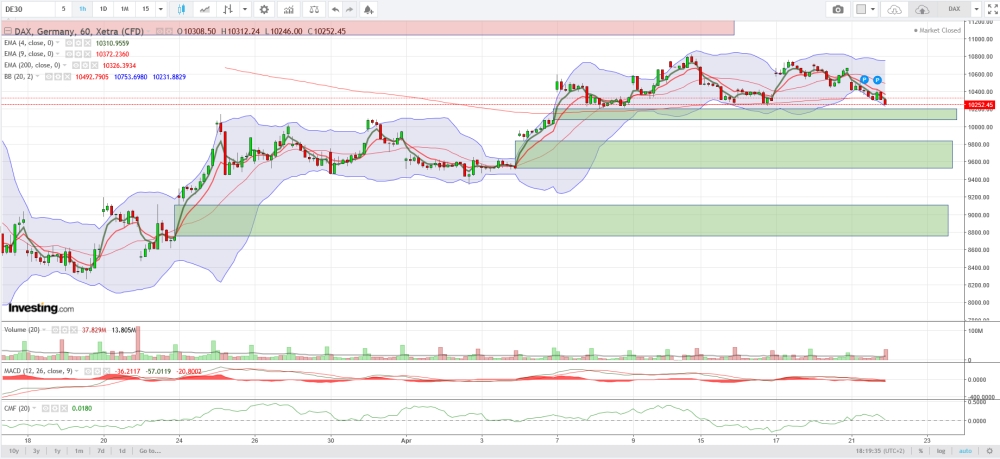
Task: Click the DAX layout name button
Action: [954, 9]
